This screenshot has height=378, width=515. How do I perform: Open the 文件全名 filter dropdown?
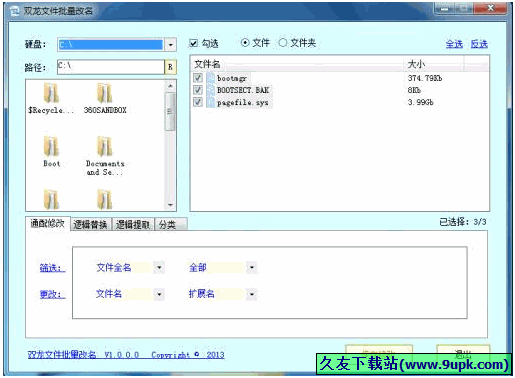click(x=159, y=267)
